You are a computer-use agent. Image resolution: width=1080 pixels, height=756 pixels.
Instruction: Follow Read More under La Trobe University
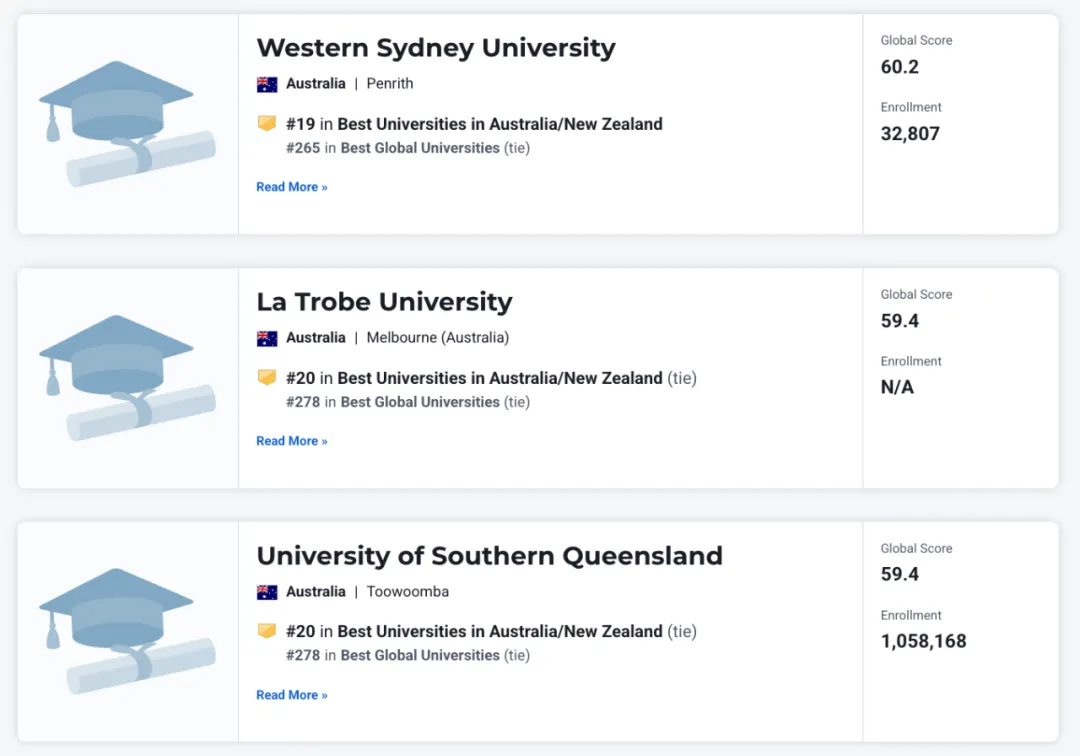pyautogui.click(x=292, y=441)
